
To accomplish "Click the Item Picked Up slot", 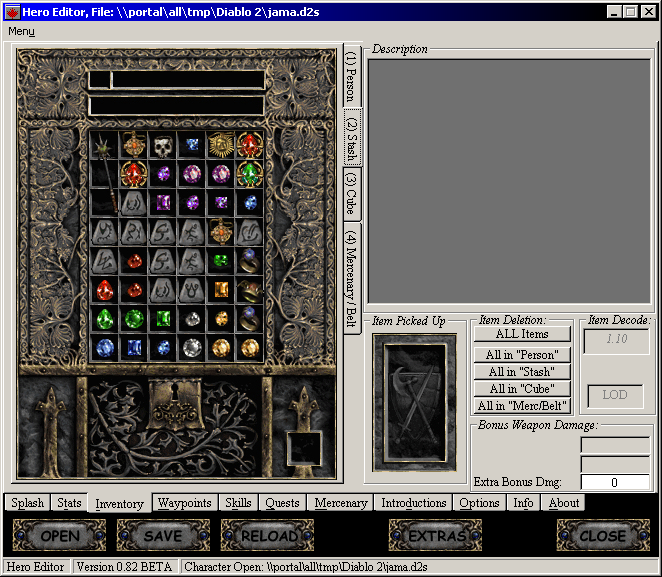I will (x=414, y=403).
